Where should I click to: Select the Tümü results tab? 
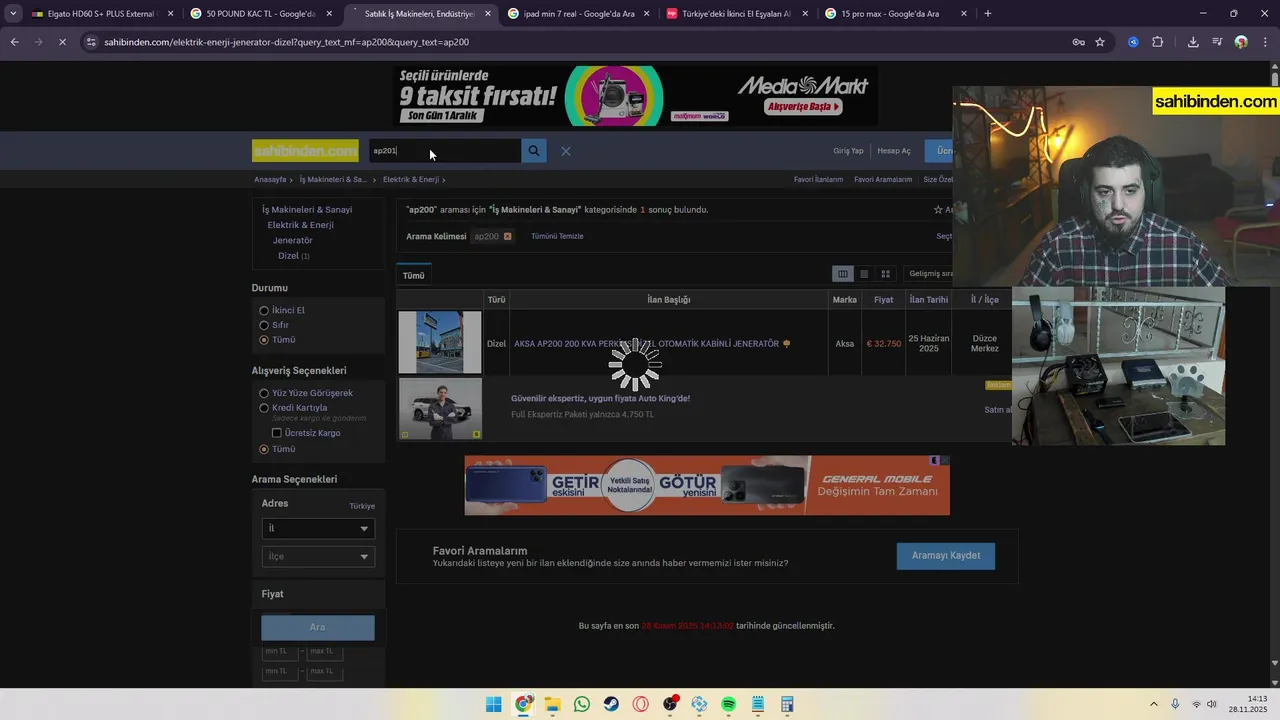pos(413,275)
